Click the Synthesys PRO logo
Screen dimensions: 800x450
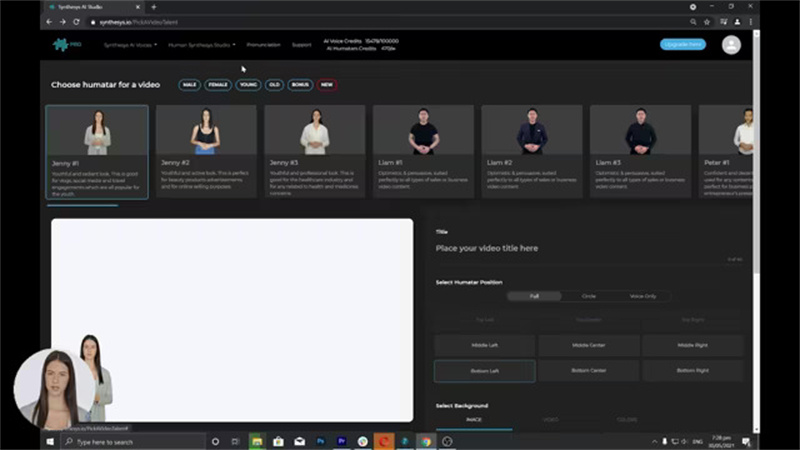pyautogui.click(x=67, y=45)
